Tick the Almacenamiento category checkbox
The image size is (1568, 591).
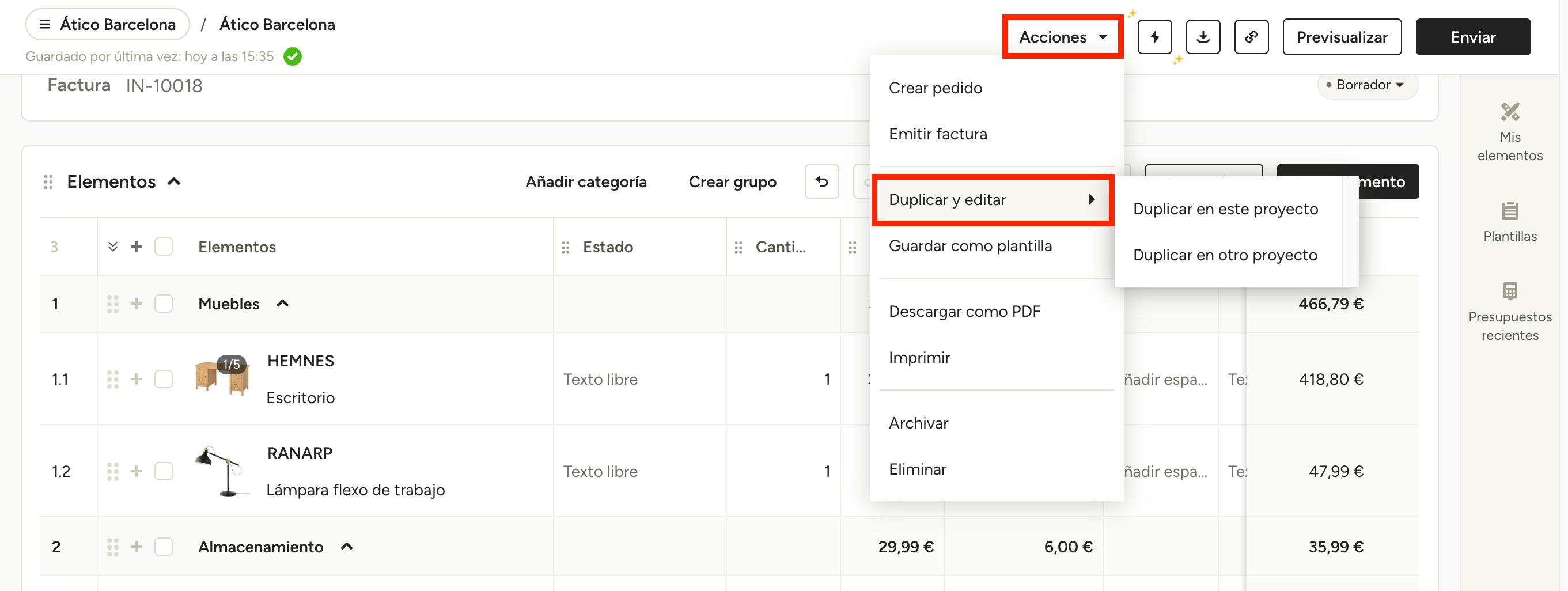(x=163, y=547)
